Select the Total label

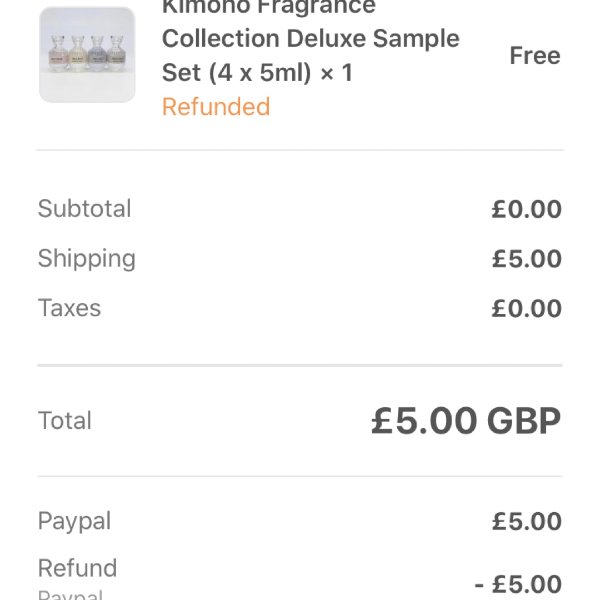tap(65, 420)
